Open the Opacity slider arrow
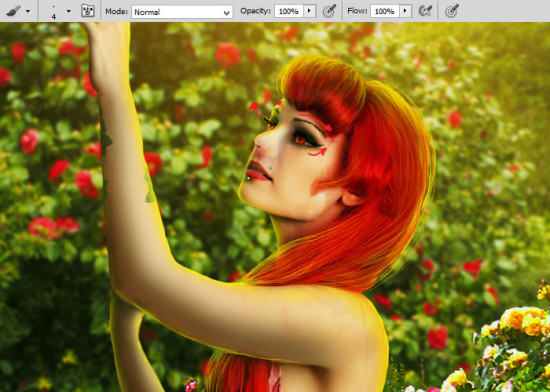Screen dimensions: 550x392 pos(309,11)
